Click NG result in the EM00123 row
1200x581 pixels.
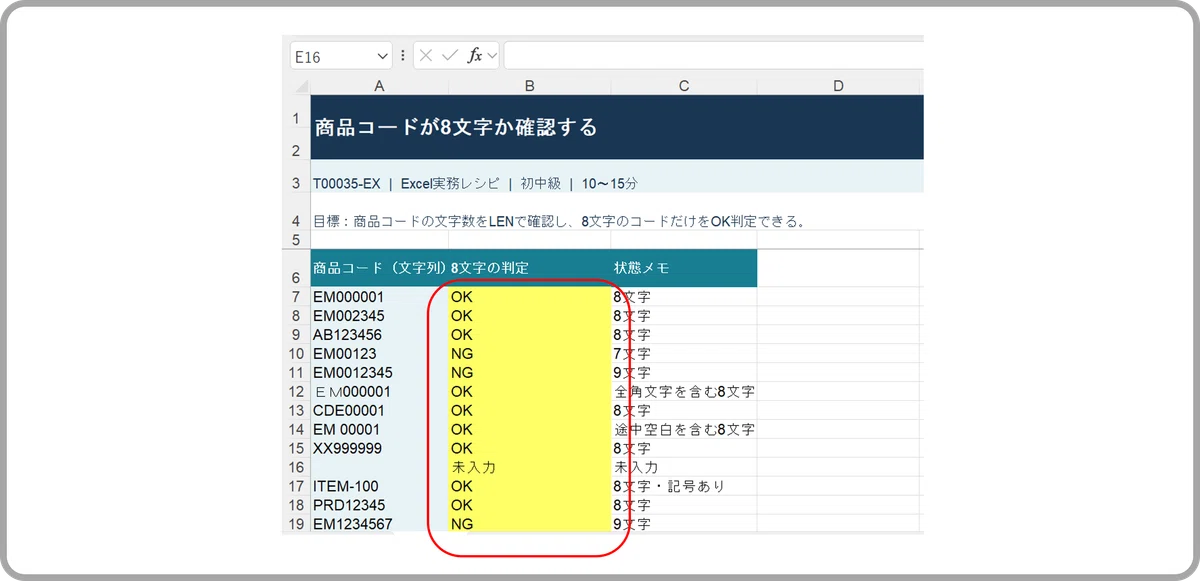point(529,353)
